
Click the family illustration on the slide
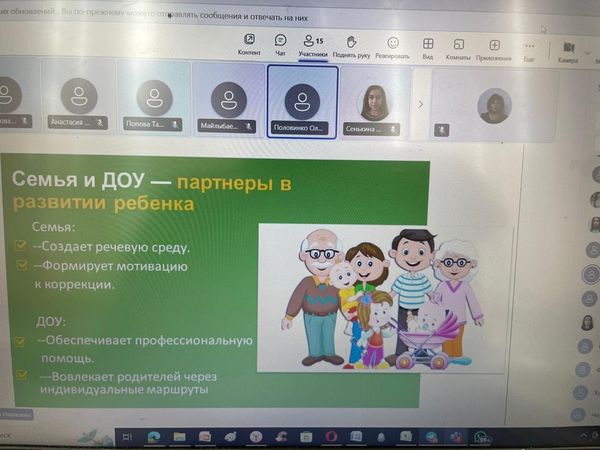[x=383, y=296]
